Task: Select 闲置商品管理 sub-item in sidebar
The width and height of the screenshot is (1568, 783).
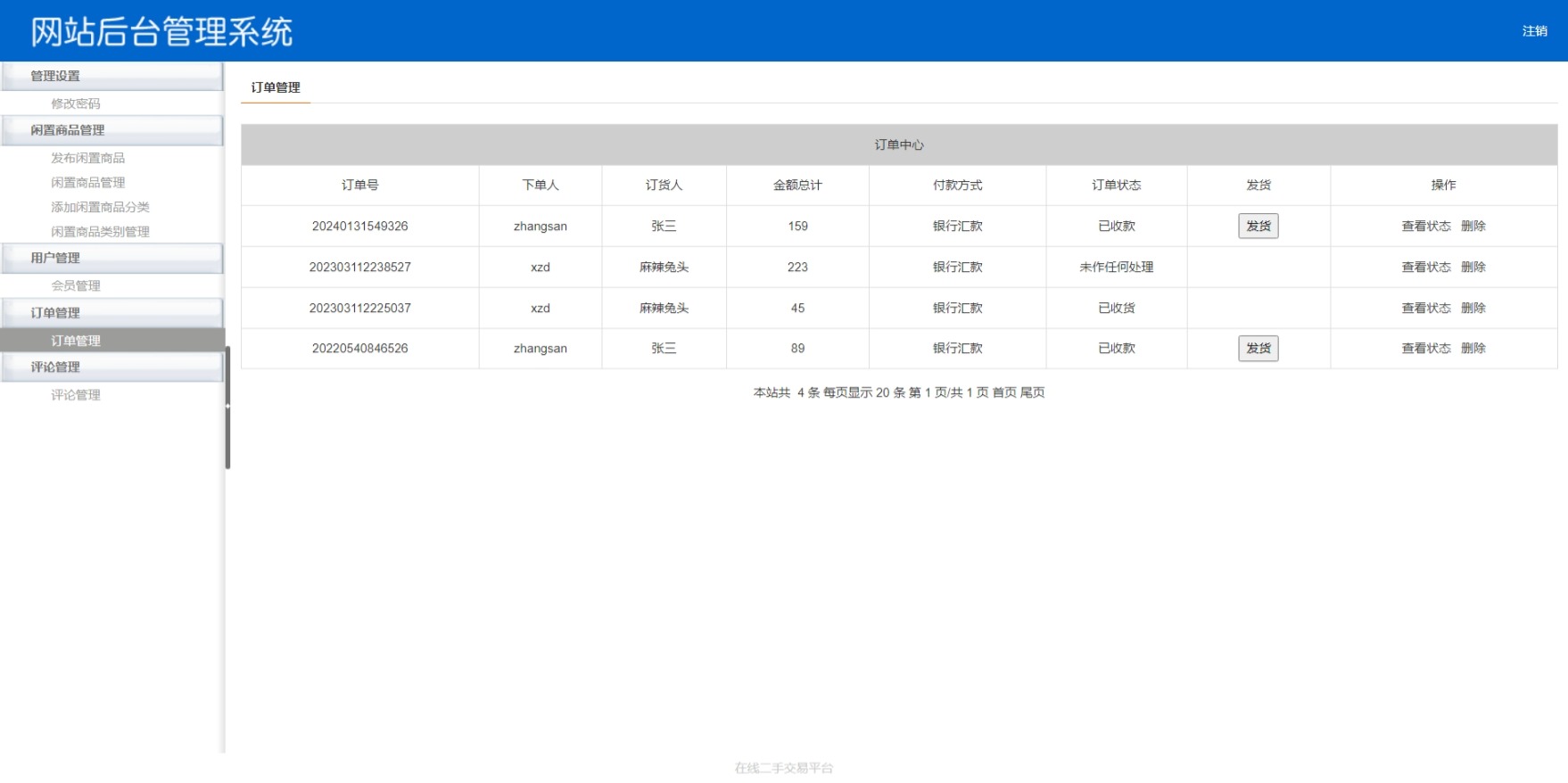Action: click(x=87, y=183)
